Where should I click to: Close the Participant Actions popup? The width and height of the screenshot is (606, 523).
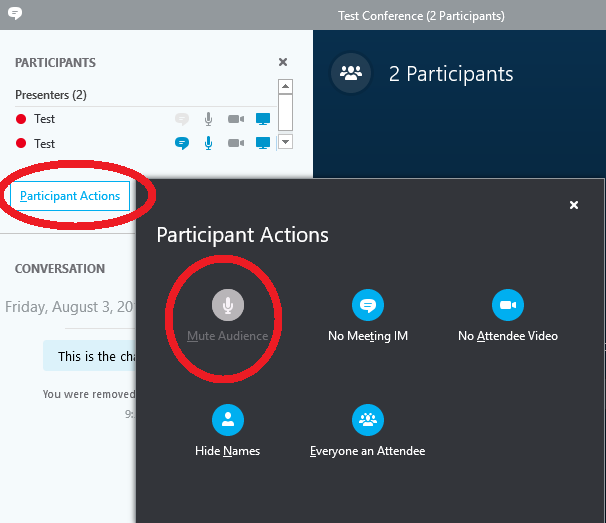[x=574, y=205]
